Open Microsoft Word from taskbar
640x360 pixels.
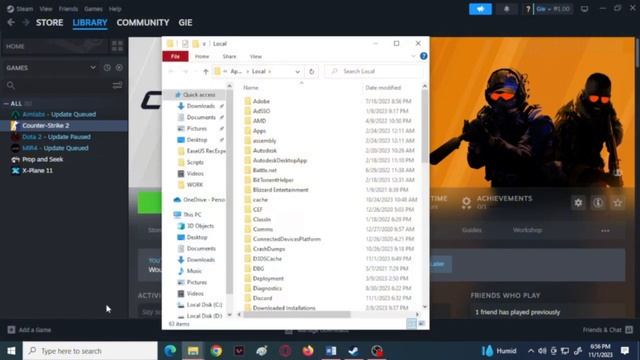331,351
